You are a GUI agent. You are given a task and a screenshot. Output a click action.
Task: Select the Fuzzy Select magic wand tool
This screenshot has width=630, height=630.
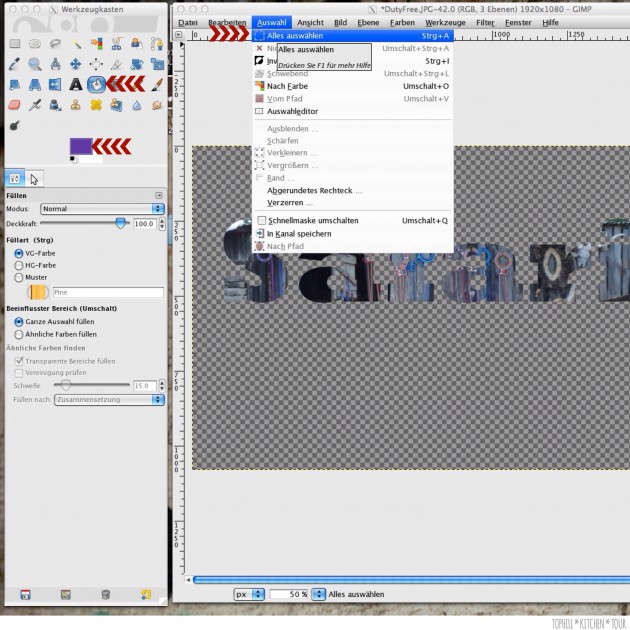[x=76, y=43]
